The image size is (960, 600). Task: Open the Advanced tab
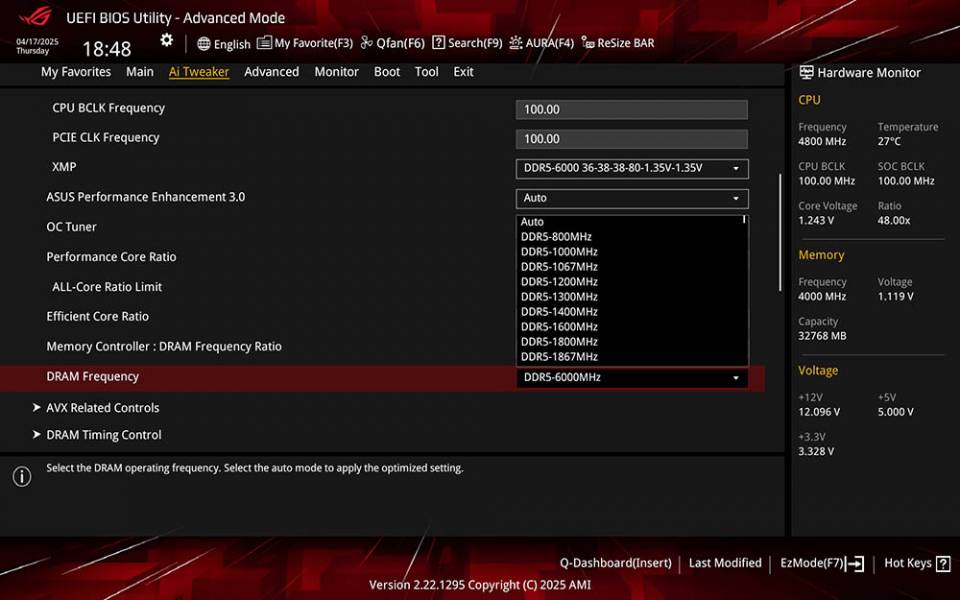271,72
